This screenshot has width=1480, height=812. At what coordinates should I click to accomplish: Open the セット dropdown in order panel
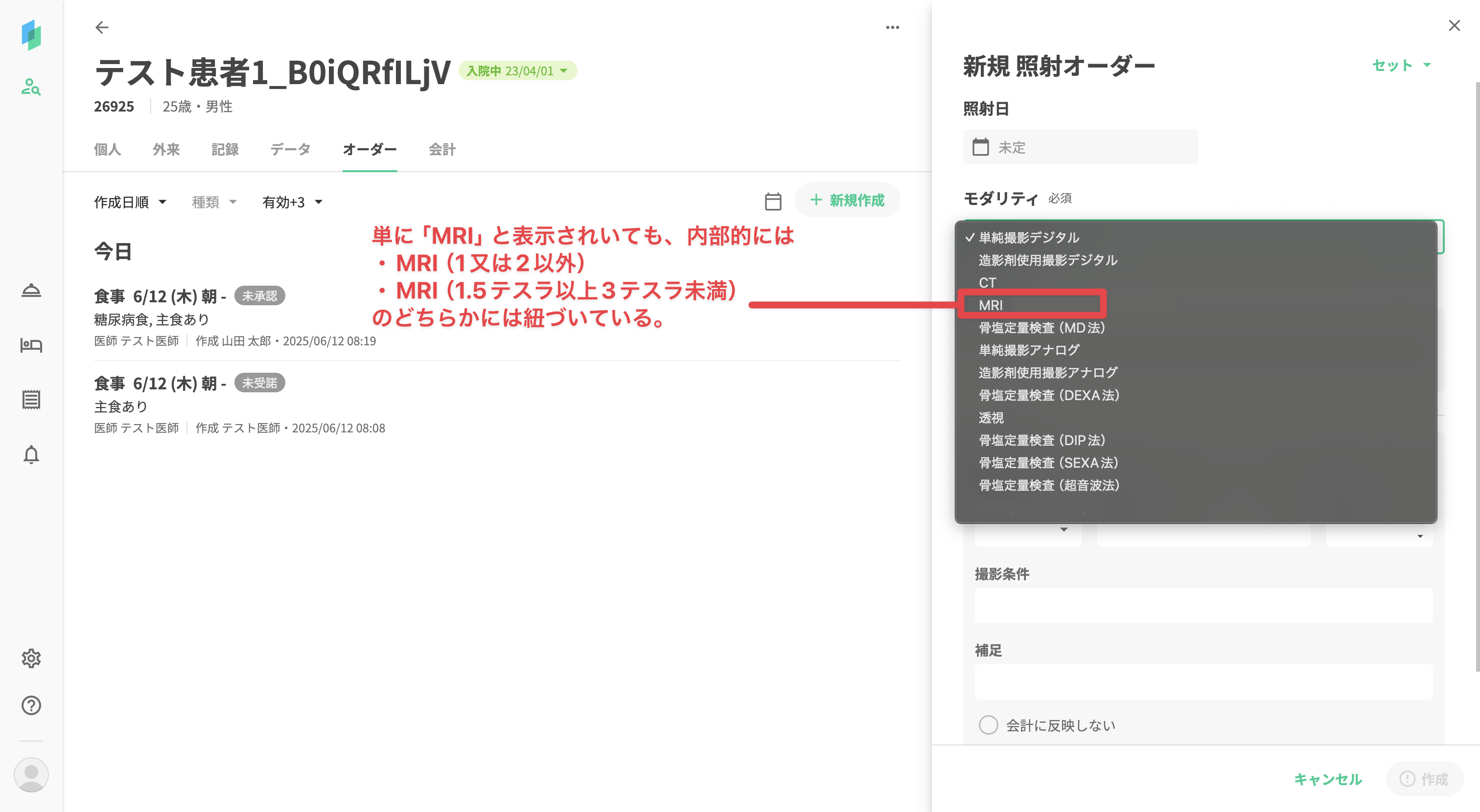1401,65
